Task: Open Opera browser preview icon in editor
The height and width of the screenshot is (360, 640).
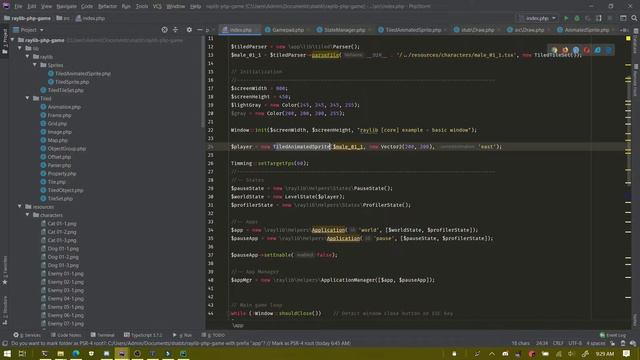Action: pos(587,50)
